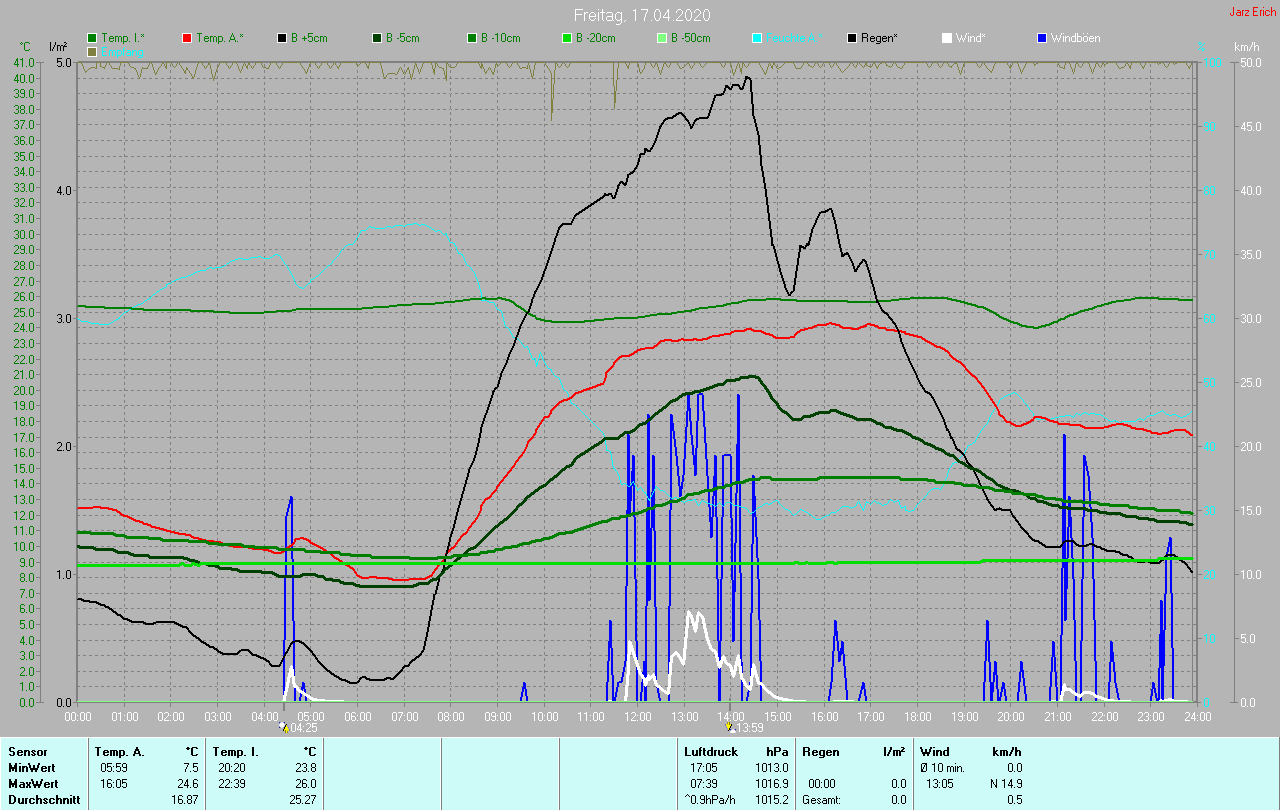The width and height of the screenshot is (1280, 810).
Task: Click the "06:00" time axis label
Action: coord(358,716)
